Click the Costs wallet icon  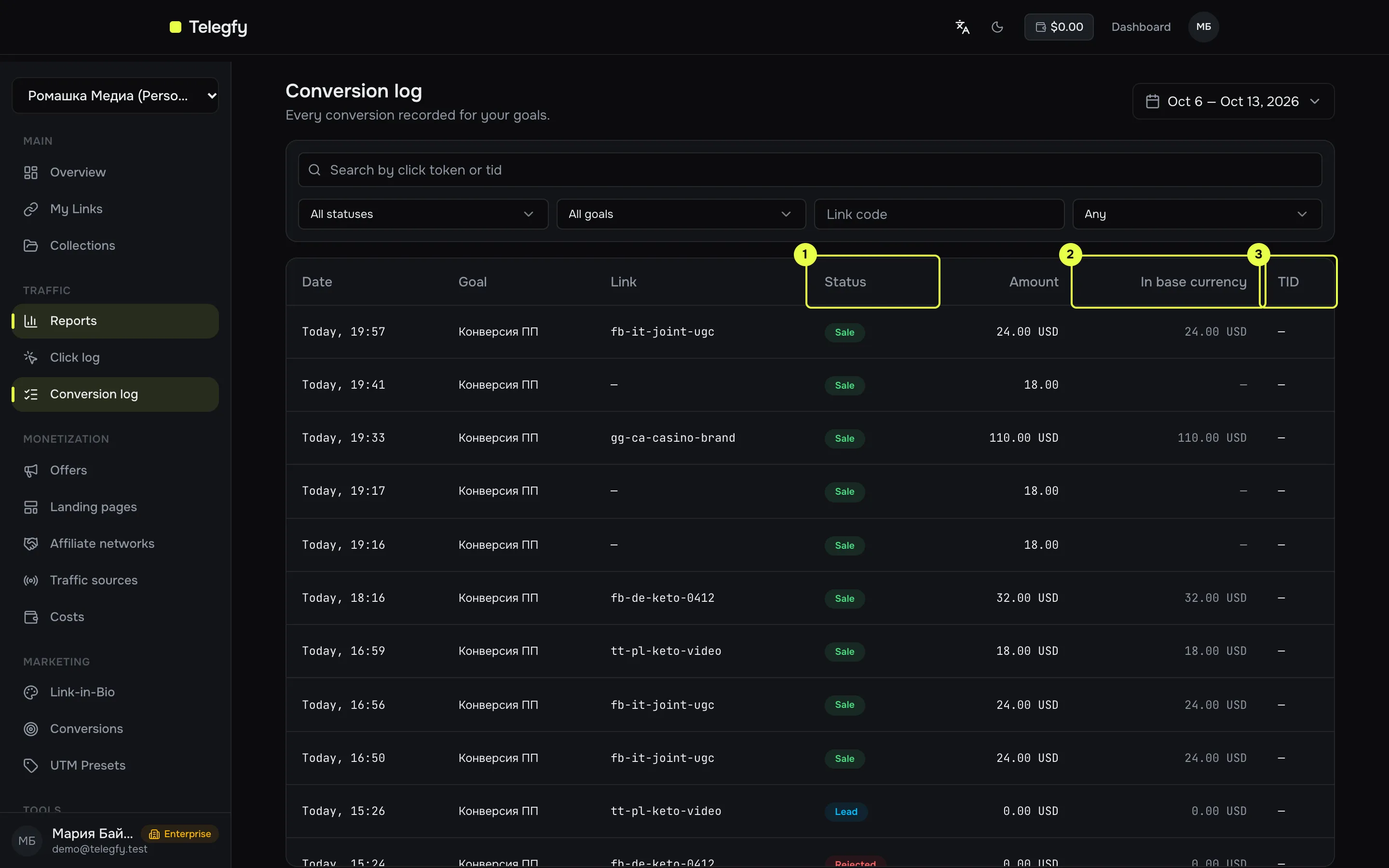[31, 617]
